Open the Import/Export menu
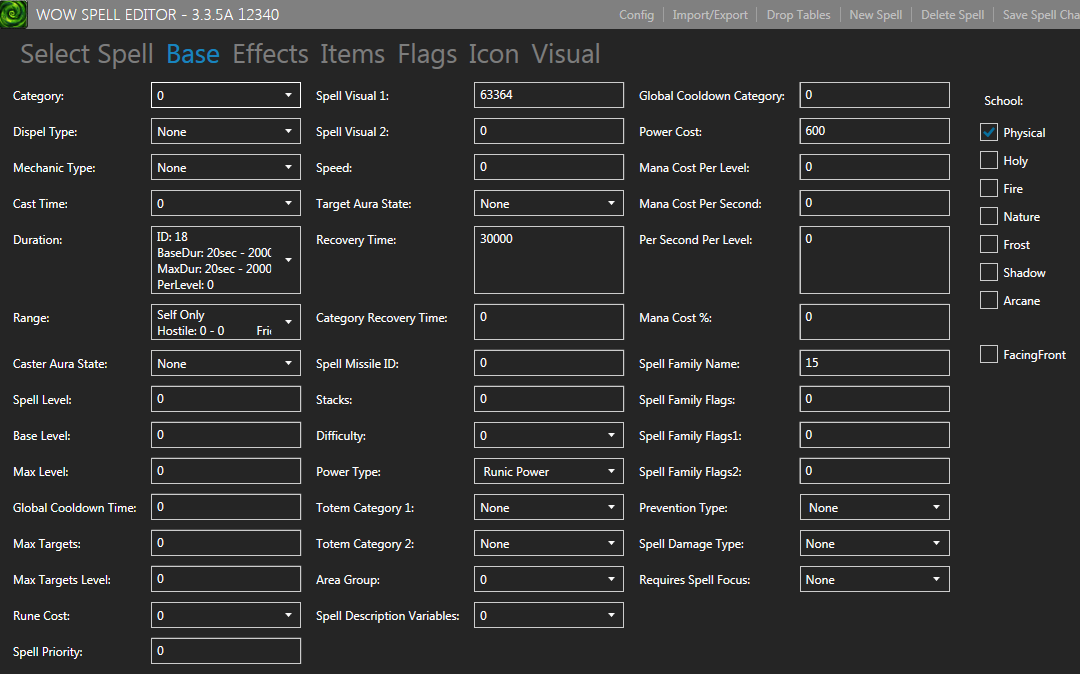This screenshot has height=674, width=1080. pyautogui.click(x=710, y=15)
